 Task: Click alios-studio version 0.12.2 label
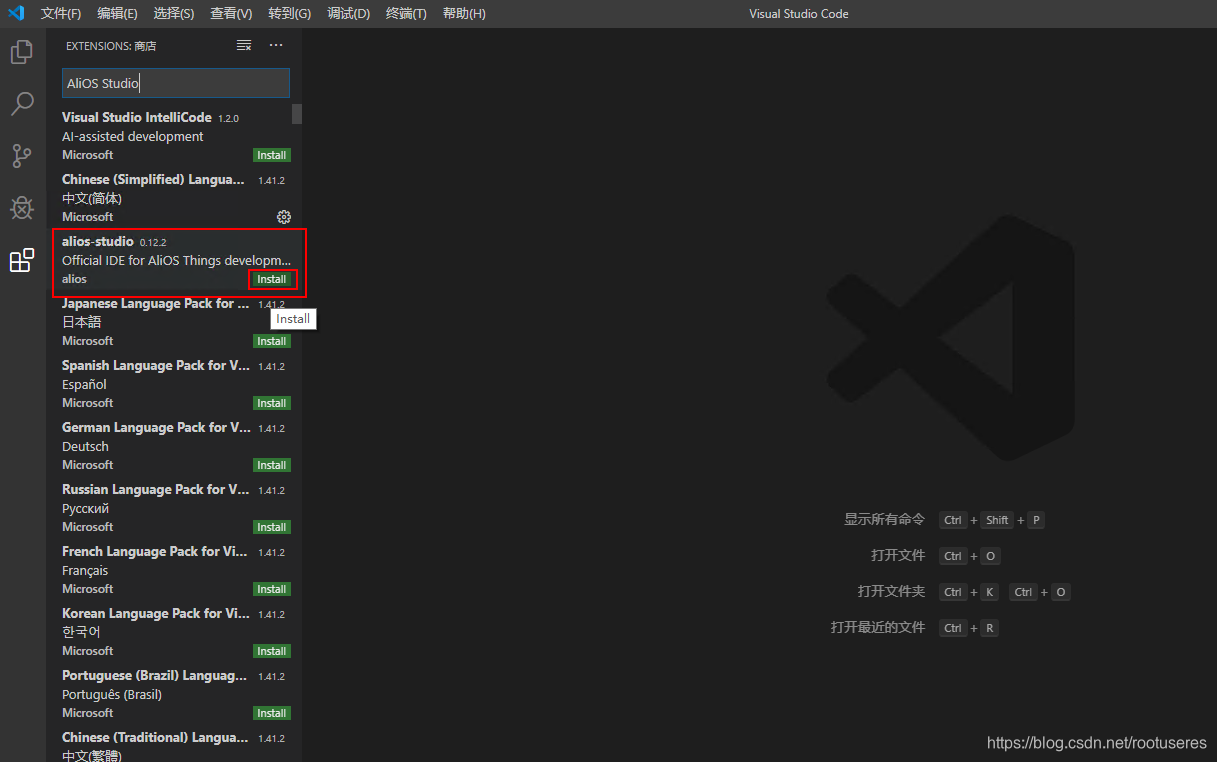coord(153,242)
